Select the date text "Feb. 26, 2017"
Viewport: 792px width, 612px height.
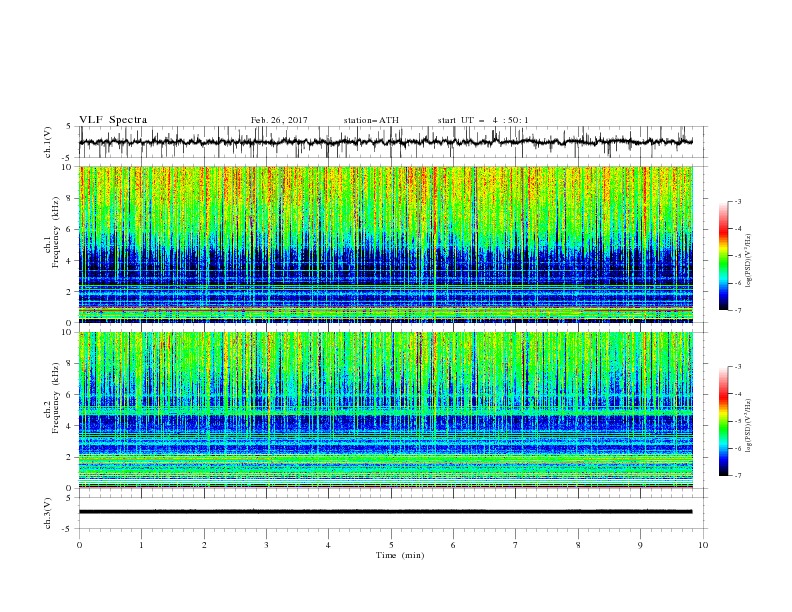tap(279, 120)
